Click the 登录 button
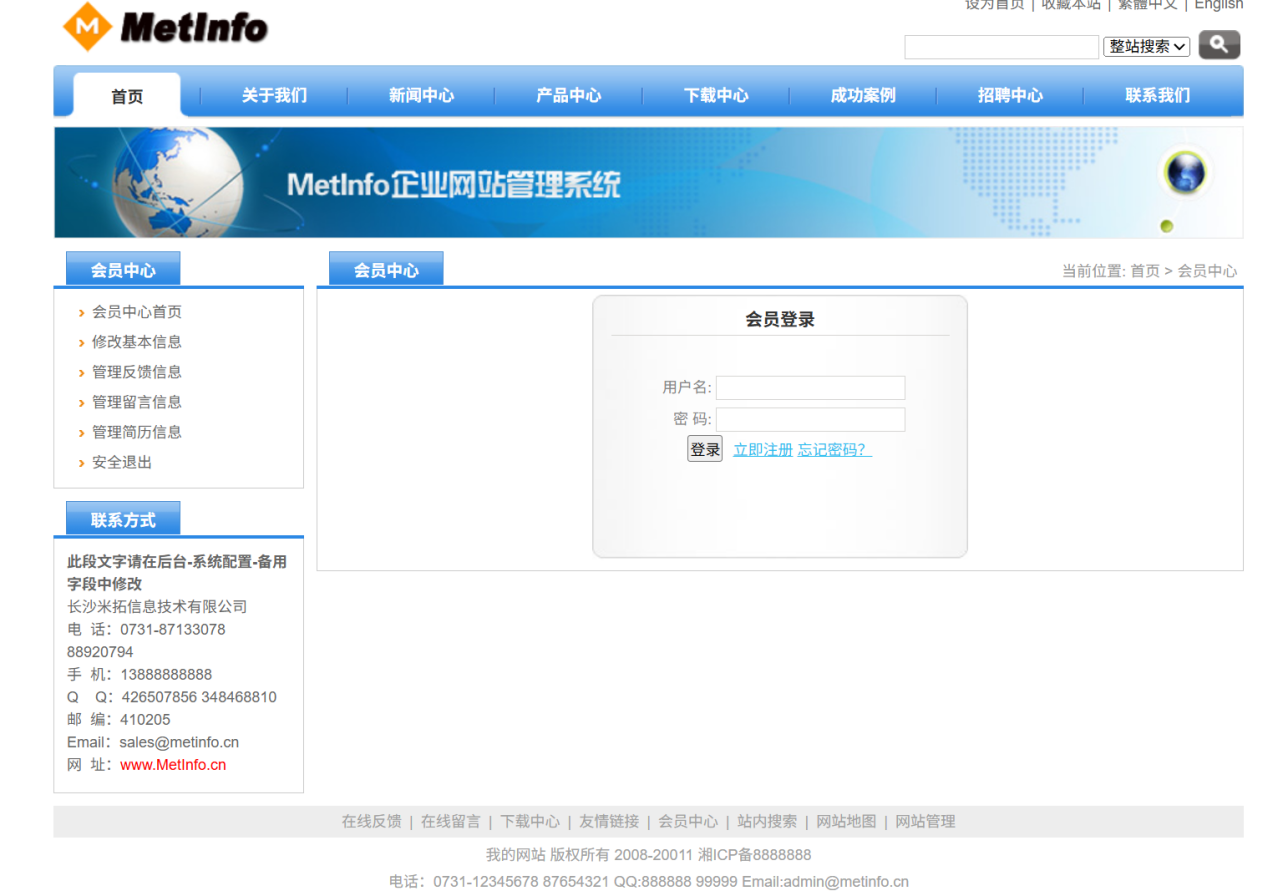This screenshot has width=1283, height=896. pos(705,449)
